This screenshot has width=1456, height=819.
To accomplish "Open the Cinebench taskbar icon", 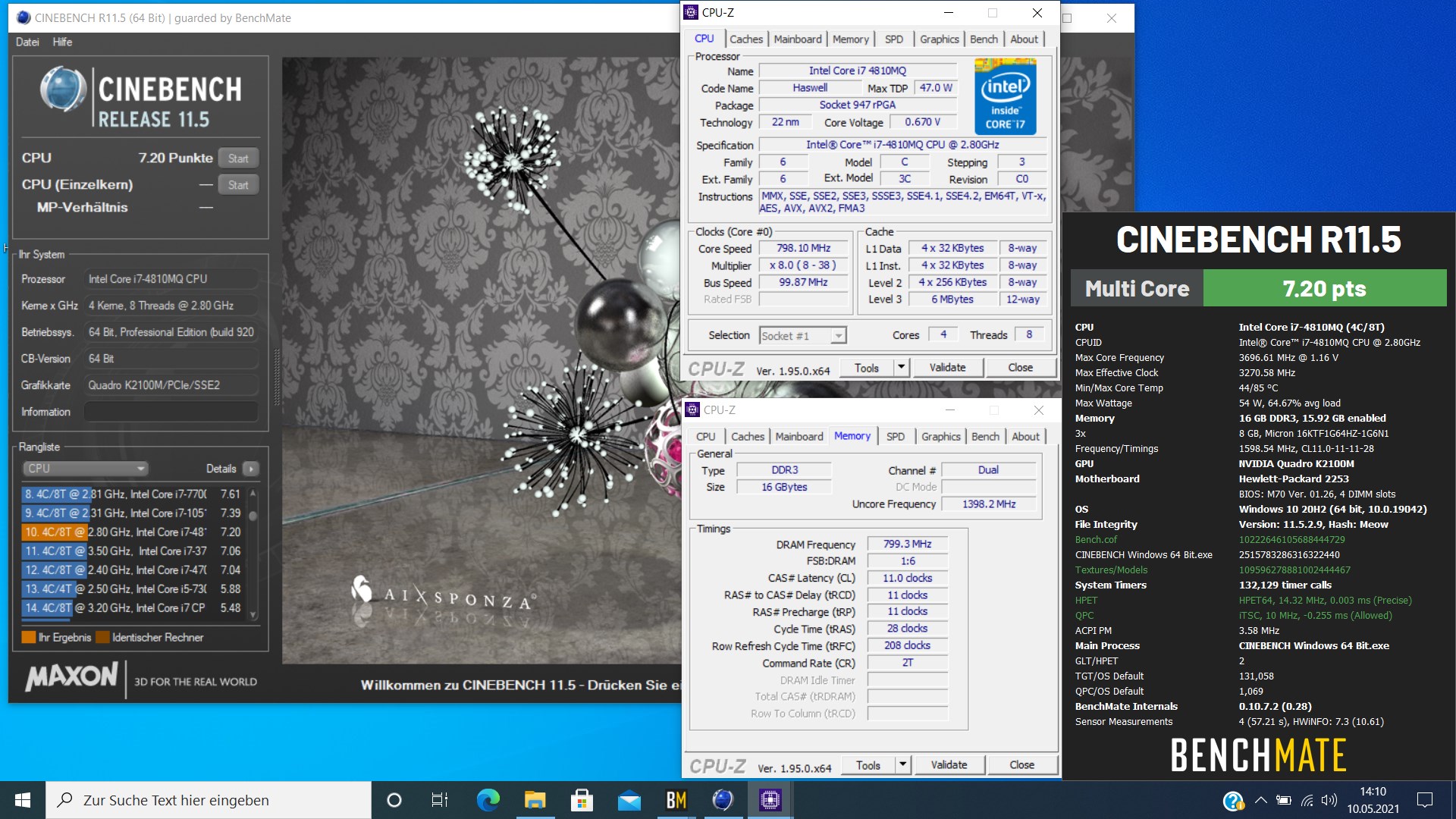I will pyautogui.click(x=723, y=800).
